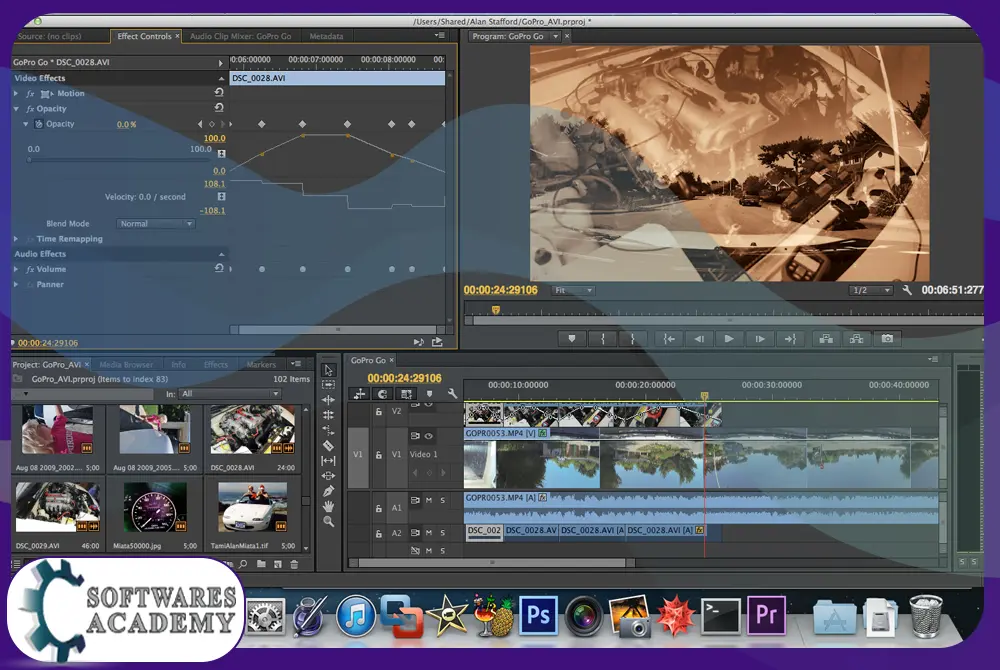Select the Selection arrow tool

tap(328, 370)
